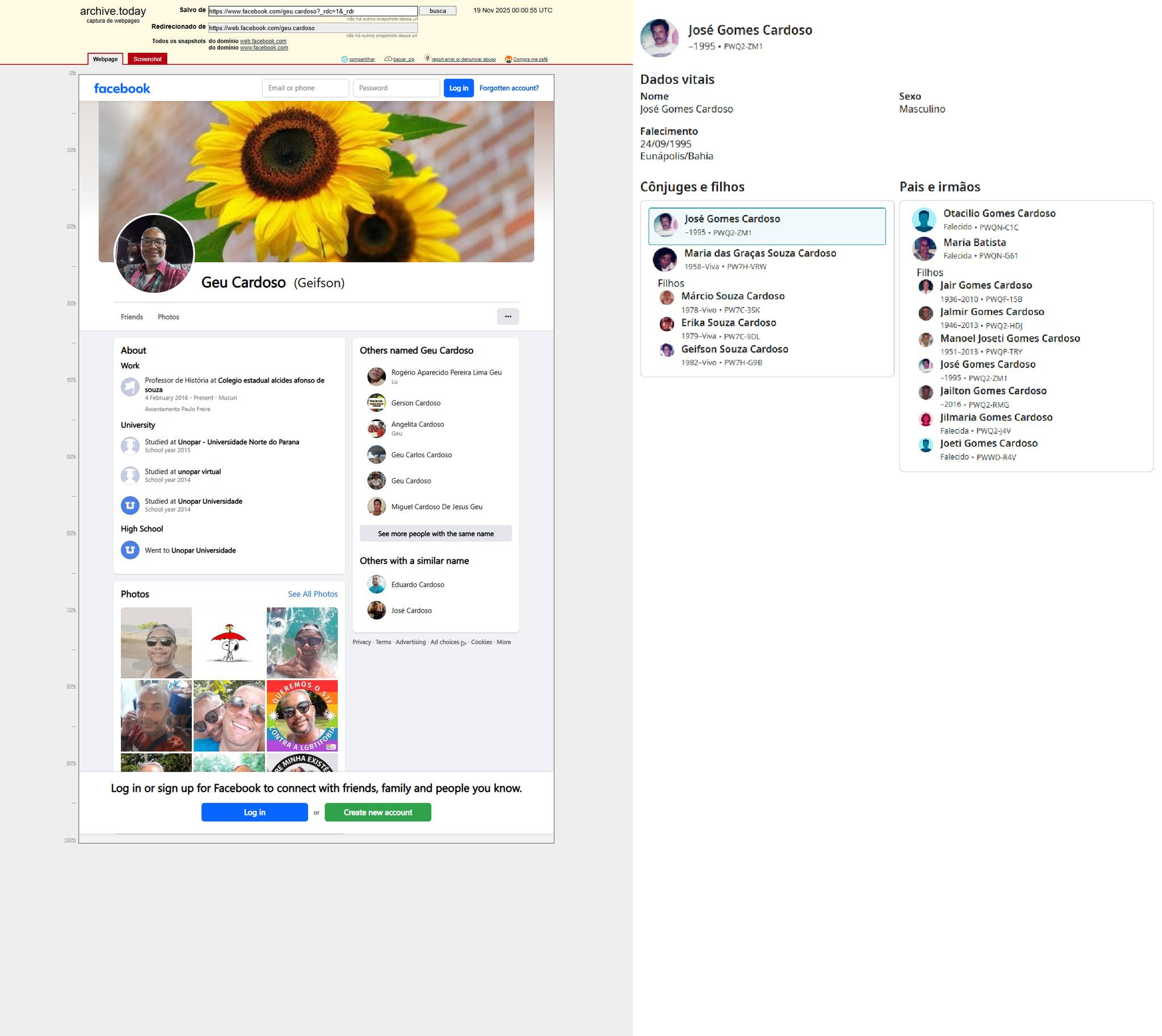
Task: Click the Colegio estadual workplace flag icon
Action: 130,387
